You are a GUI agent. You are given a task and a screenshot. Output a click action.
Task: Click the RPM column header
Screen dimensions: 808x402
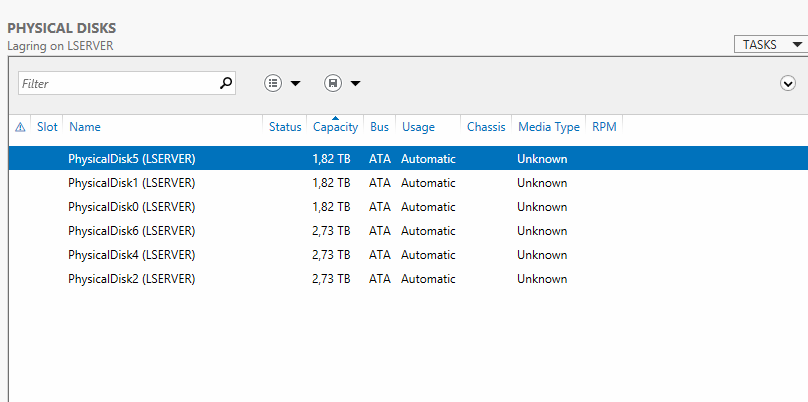click(604, 127)
